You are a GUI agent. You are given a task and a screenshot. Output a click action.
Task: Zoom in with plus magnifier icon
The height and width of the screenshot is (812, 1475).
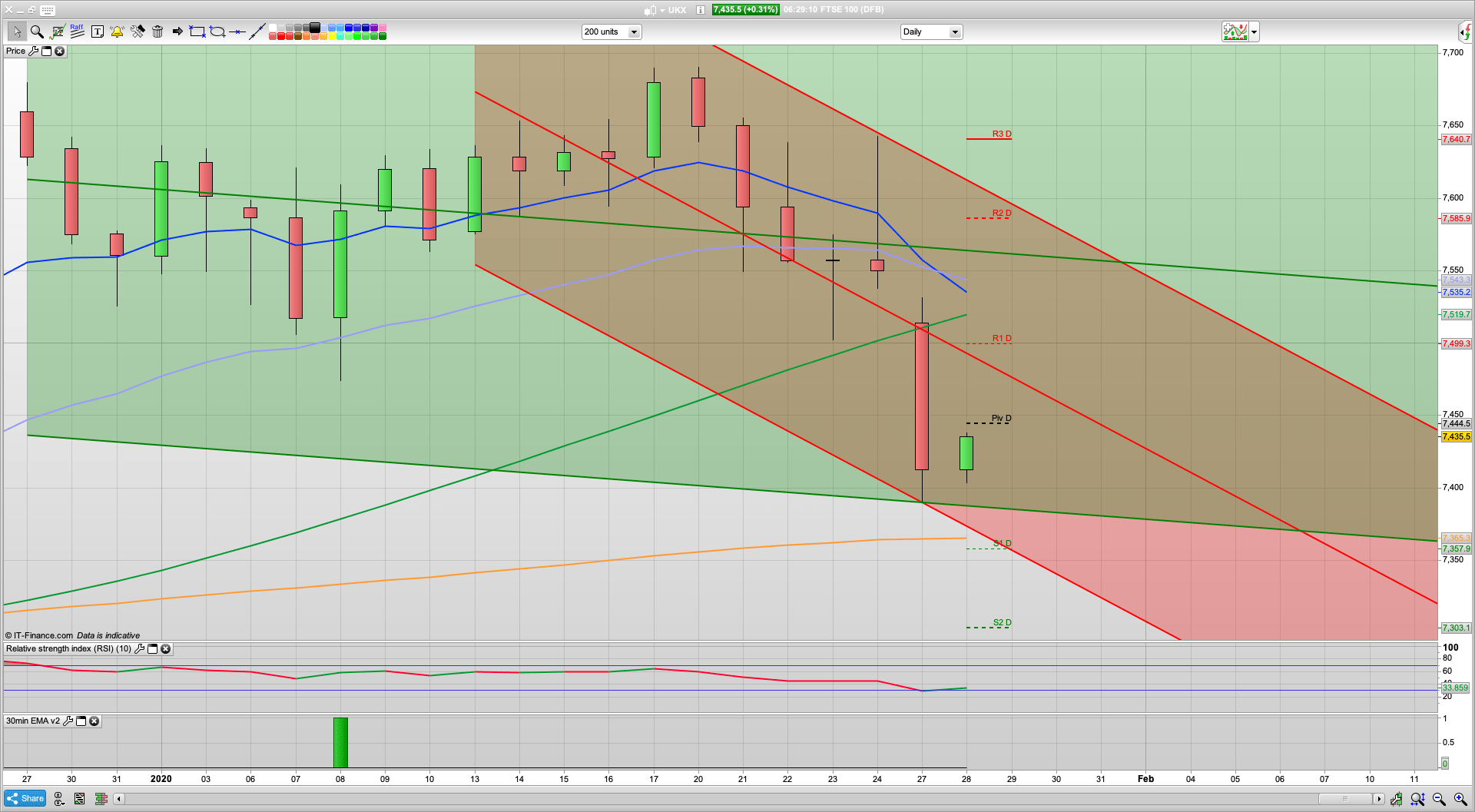click(x=1460, y=799)
